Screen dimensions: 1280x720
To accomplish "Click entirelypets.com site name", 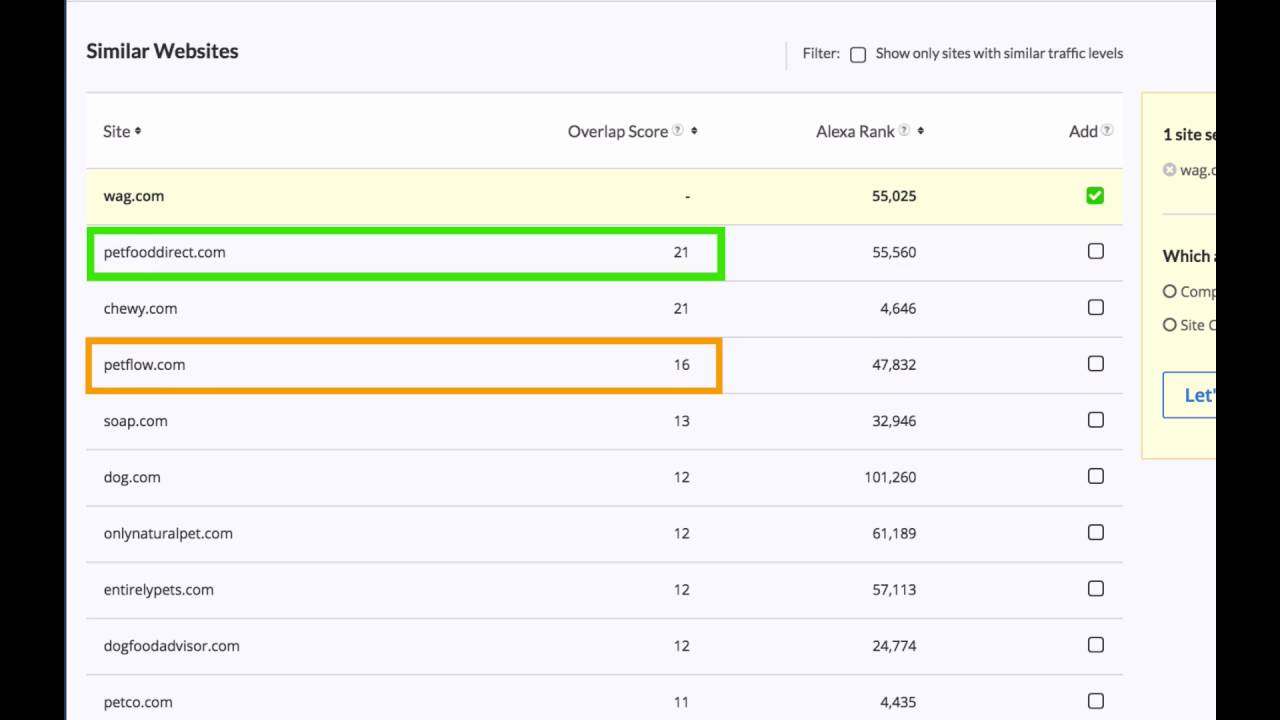I will point(158,589).
